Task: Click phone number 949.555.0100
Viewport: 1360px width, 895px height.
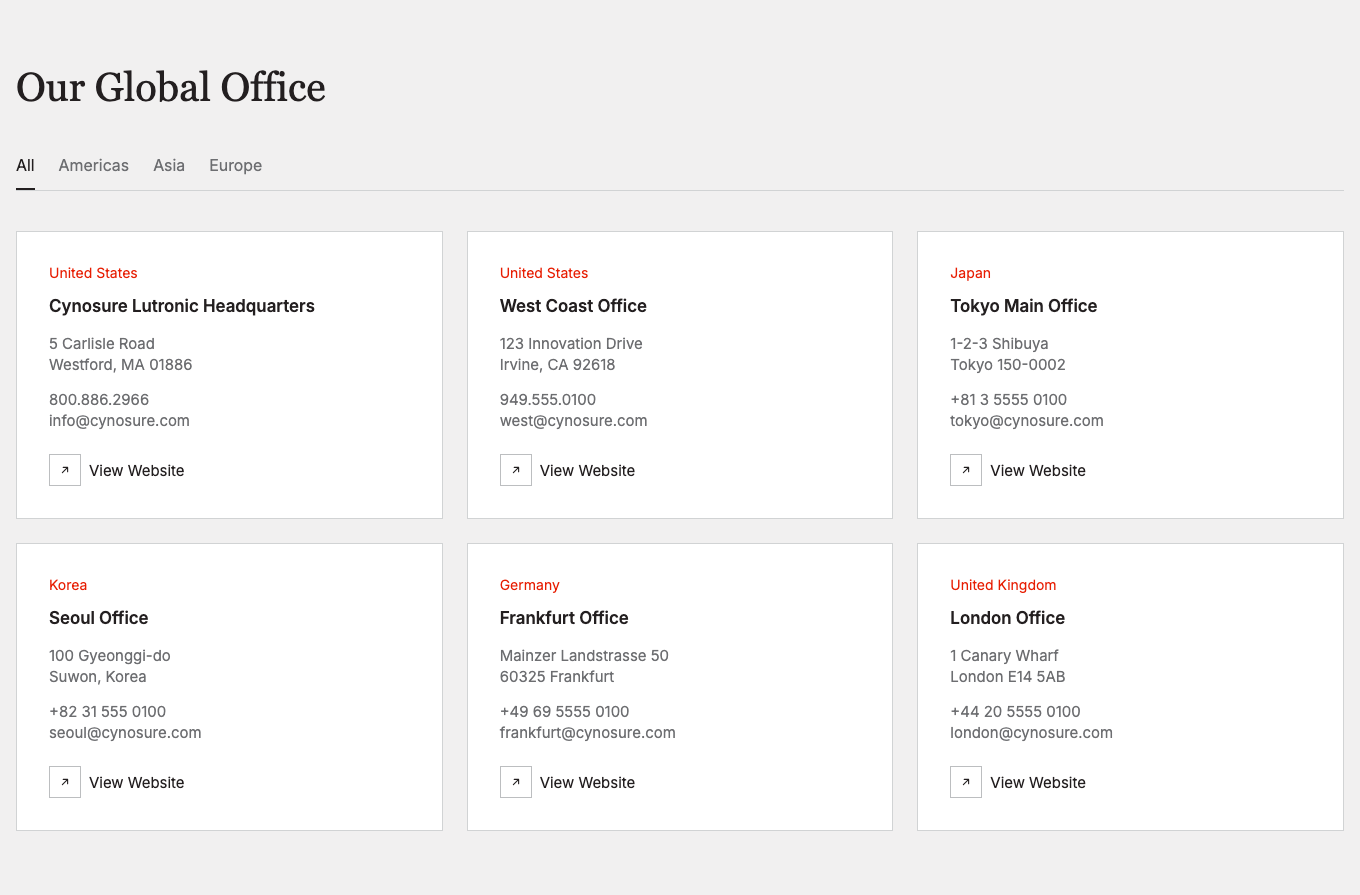Action: click(548, 400)
